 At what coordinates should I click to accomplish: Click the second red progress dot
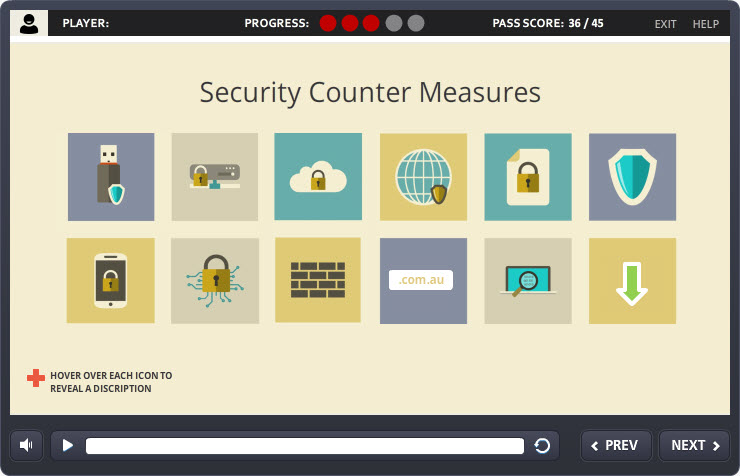(350, 23)
